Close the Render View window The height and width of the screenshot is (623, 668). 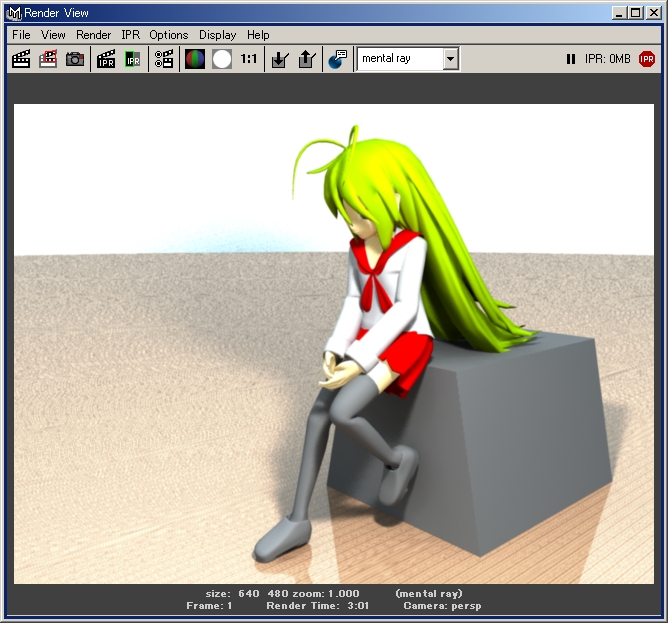click(x=654, y=13)
